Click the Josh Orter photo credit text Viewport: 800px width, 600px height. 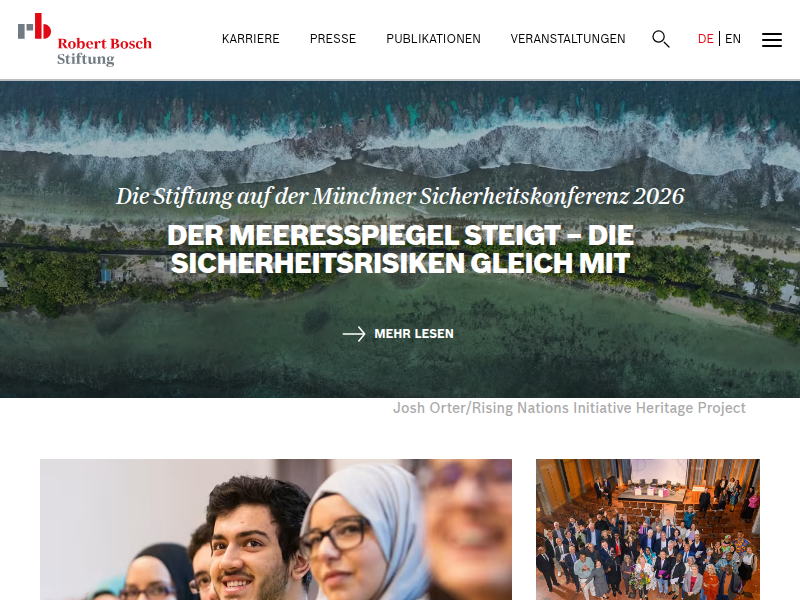pyautogui.click(x=569, y=408)
